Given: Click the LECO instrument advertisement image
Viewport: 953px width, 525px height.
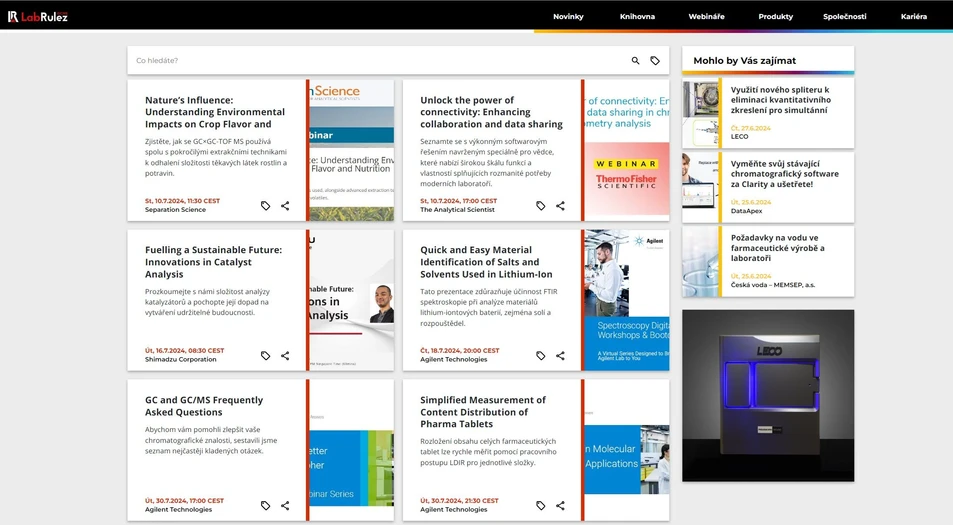Looking at the screenshot, I should point(768,396).
